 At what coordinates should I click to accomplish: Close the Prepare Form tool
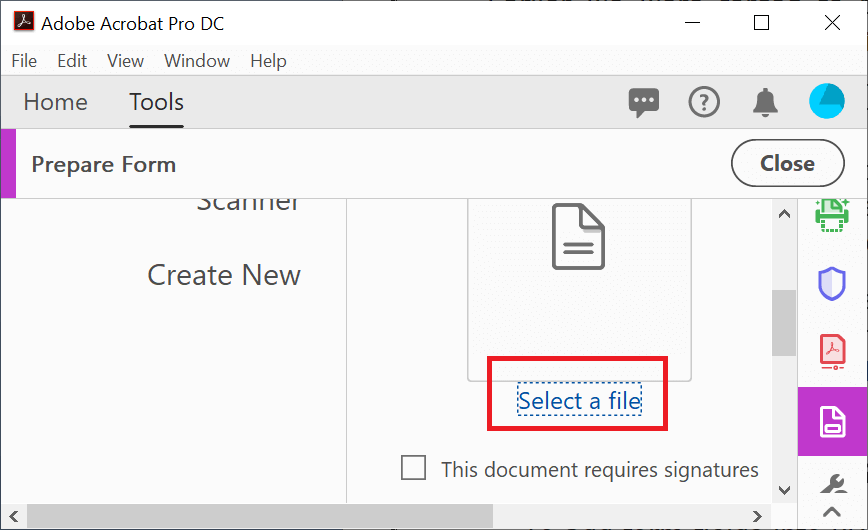pos(788,163)
